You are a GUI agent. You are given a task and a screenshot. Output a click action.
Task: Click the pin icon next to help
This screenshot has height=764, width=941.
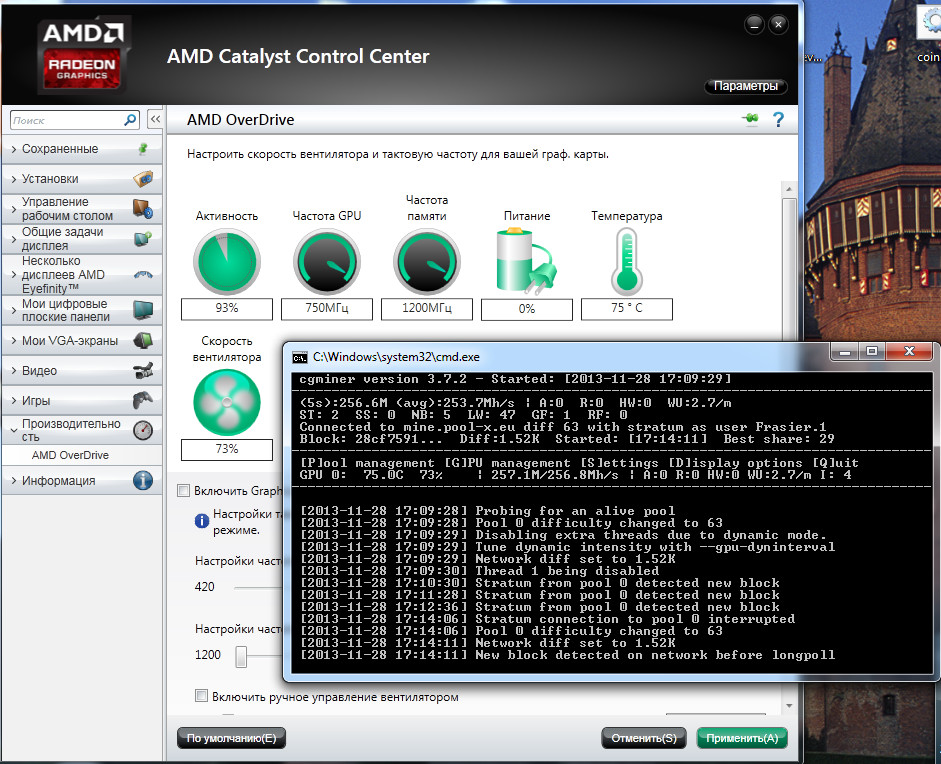coord(750,119)
